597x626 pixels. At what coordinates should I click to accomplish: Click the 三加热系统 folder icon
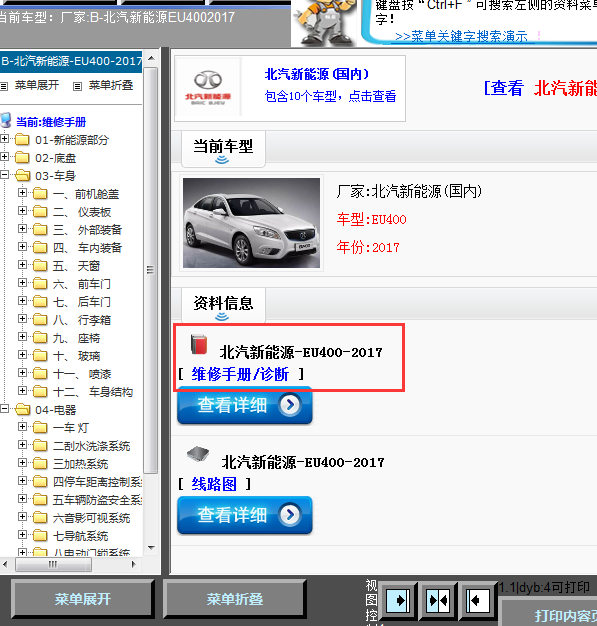click(40, 464)
